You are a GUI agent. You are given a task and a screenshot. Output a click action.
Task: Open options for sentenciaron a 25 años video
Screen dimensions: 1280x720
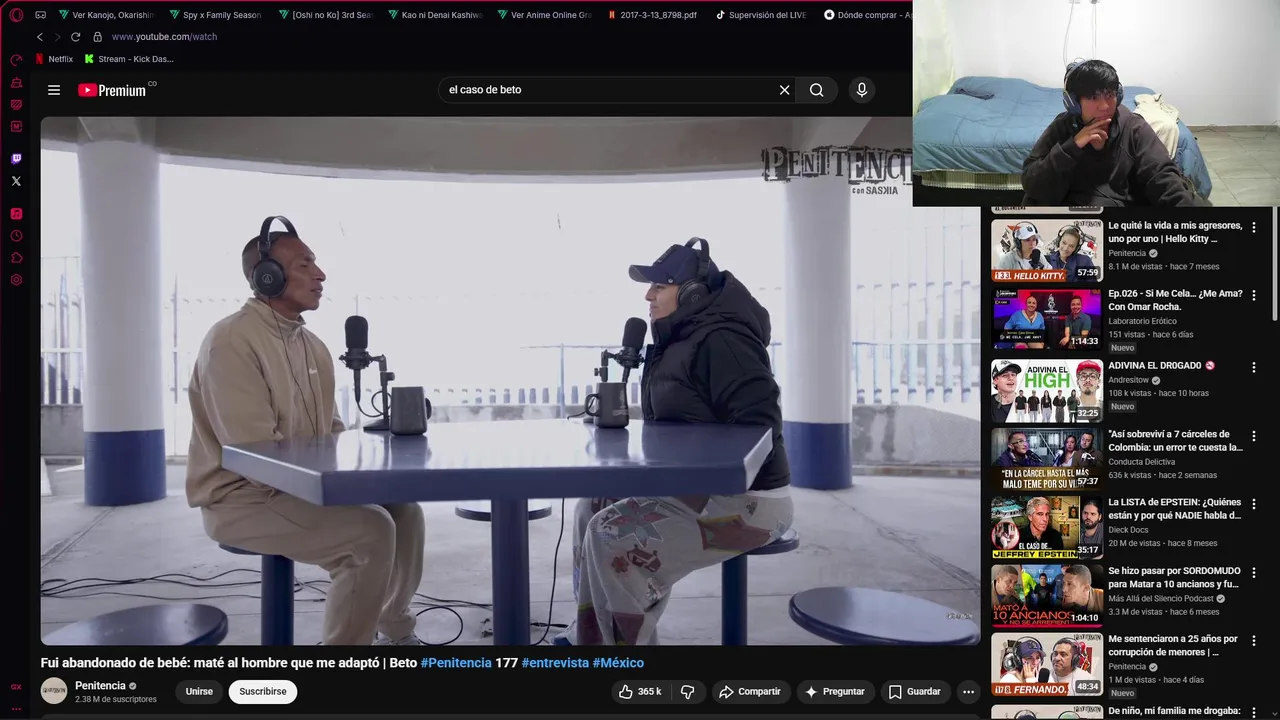1254,641
